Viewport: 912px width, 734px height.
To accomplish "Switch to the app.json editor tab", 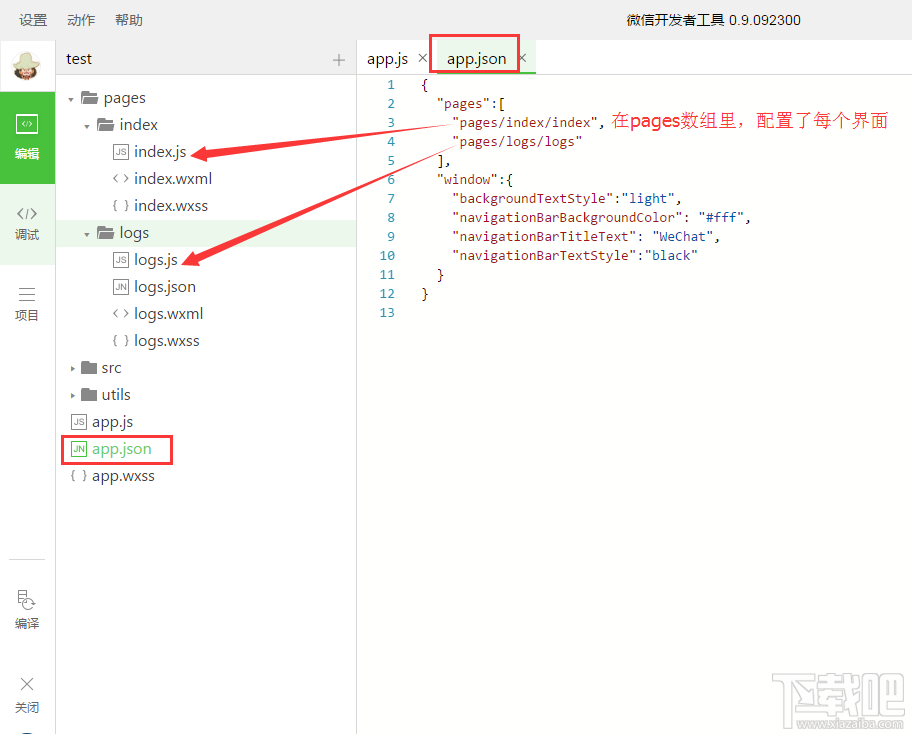I will pos(476,59).
